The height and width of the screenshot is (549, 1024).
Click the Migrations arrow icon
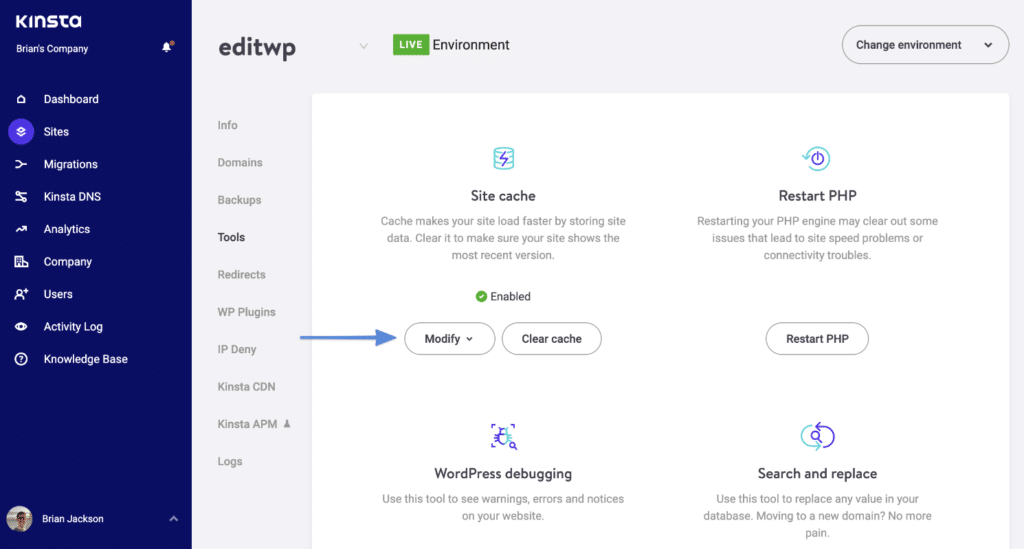coord(21,165)
